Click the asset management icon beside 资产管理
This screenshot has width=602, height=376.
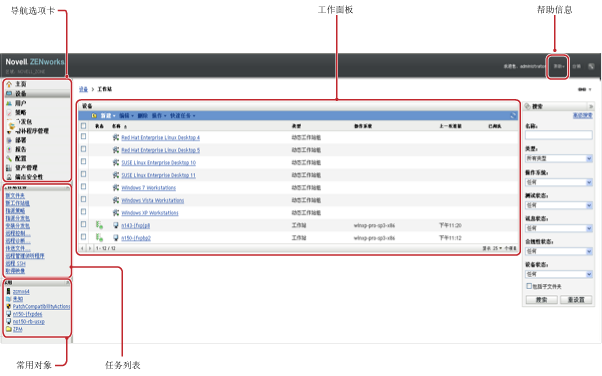(x=9, y=168)
